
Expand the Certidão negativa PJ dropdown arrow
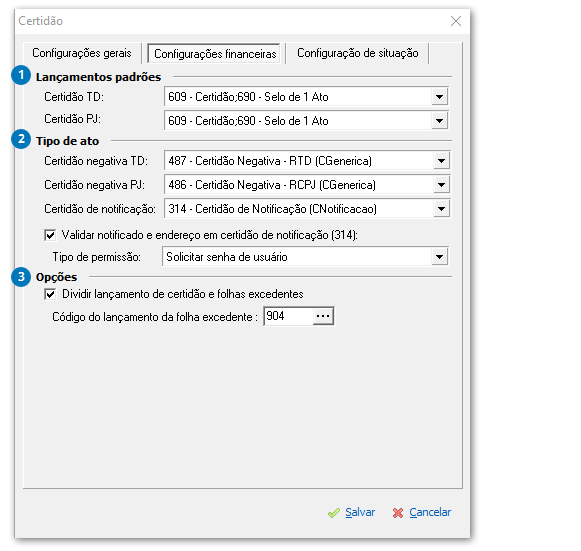click(441, 185)
